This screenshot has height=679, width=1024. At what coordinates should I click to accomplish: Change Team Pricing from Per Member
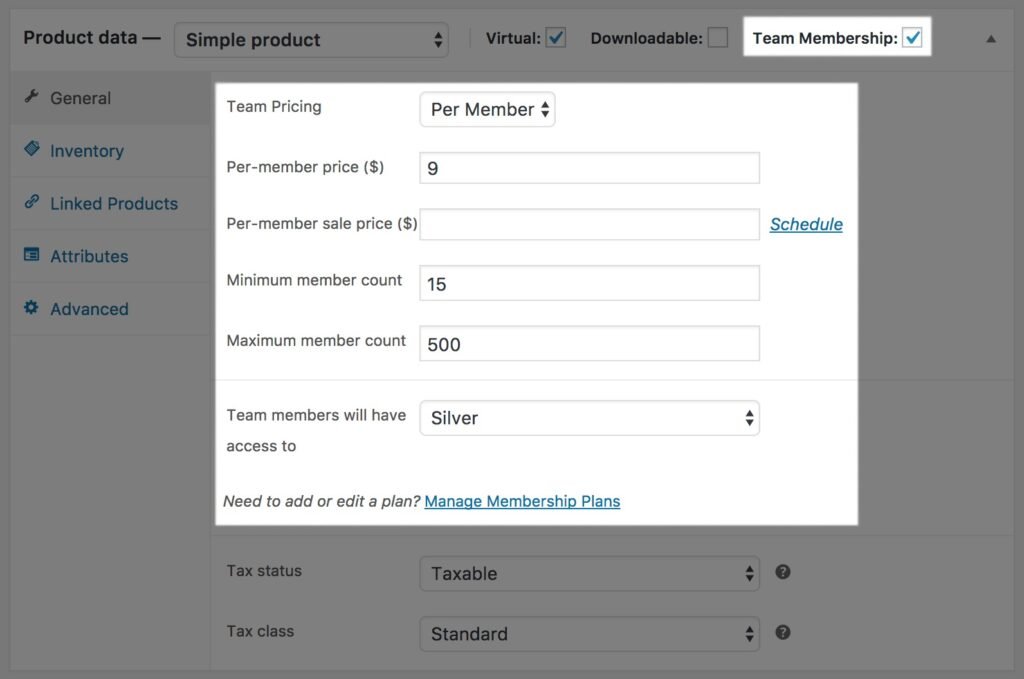click(x=487, y=109)
